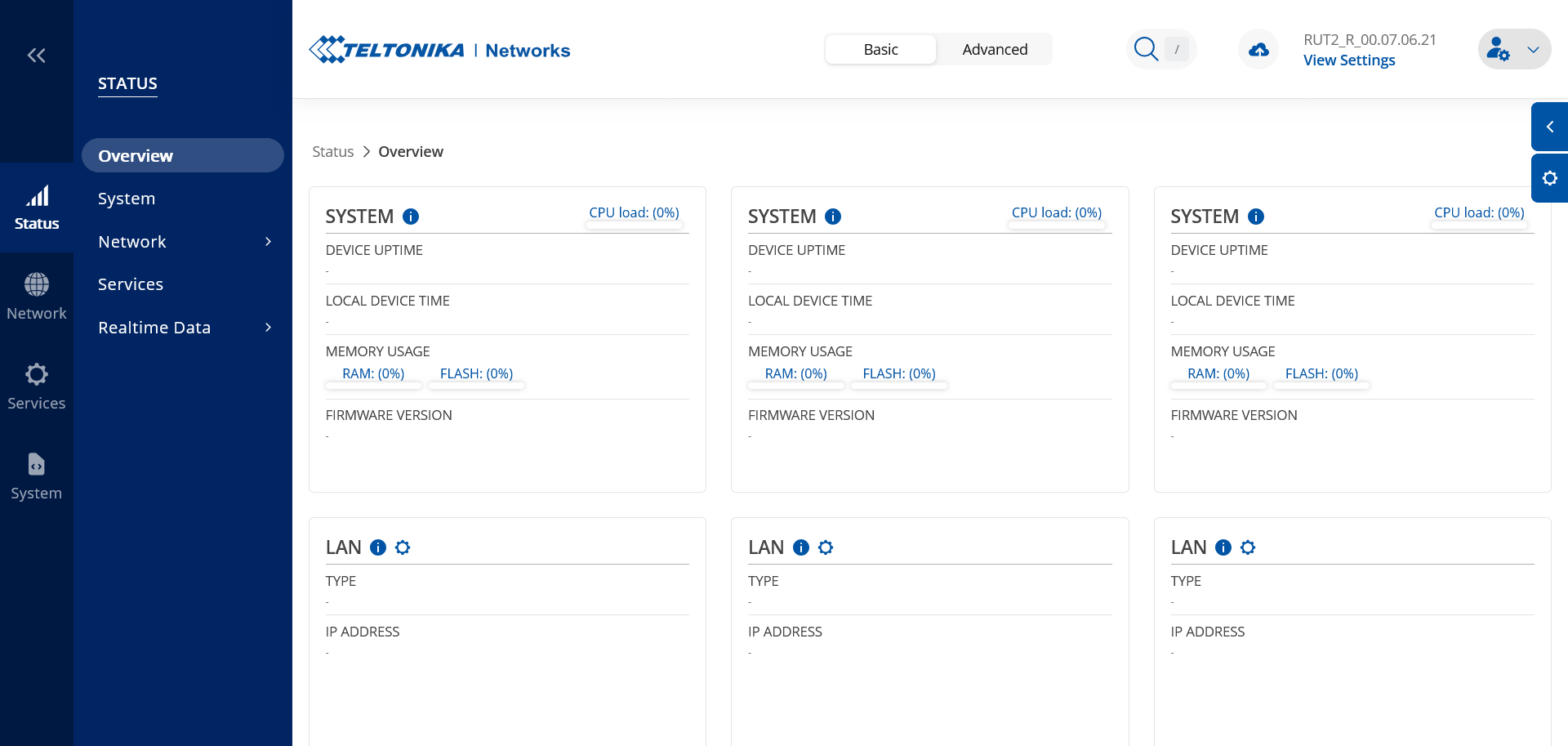The height and width of the screenshot is (746, 1568).
Task: Click the View Settings link
Action: point(1349,60)
